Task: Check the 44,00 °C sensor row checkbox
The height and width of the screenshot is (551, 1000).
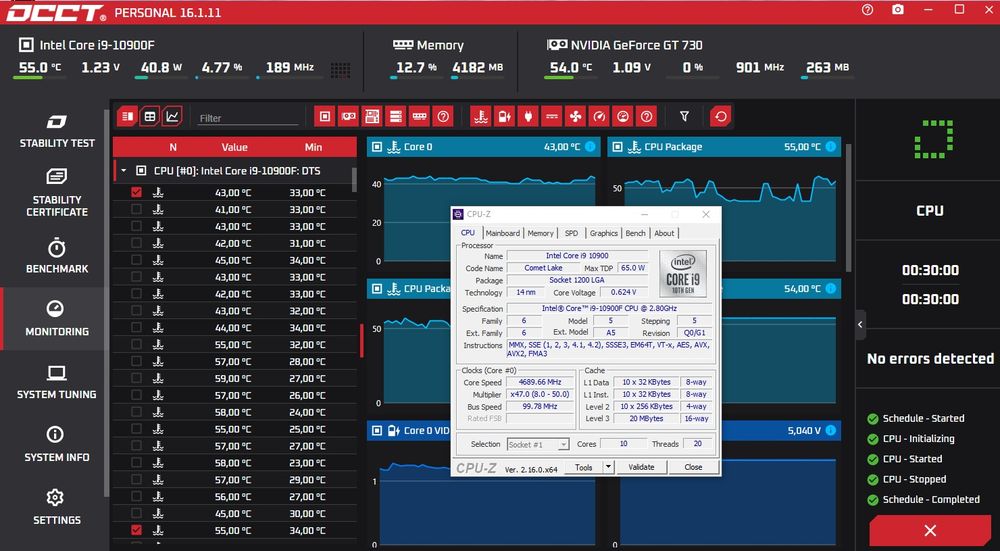Action: tap(136, 327)
